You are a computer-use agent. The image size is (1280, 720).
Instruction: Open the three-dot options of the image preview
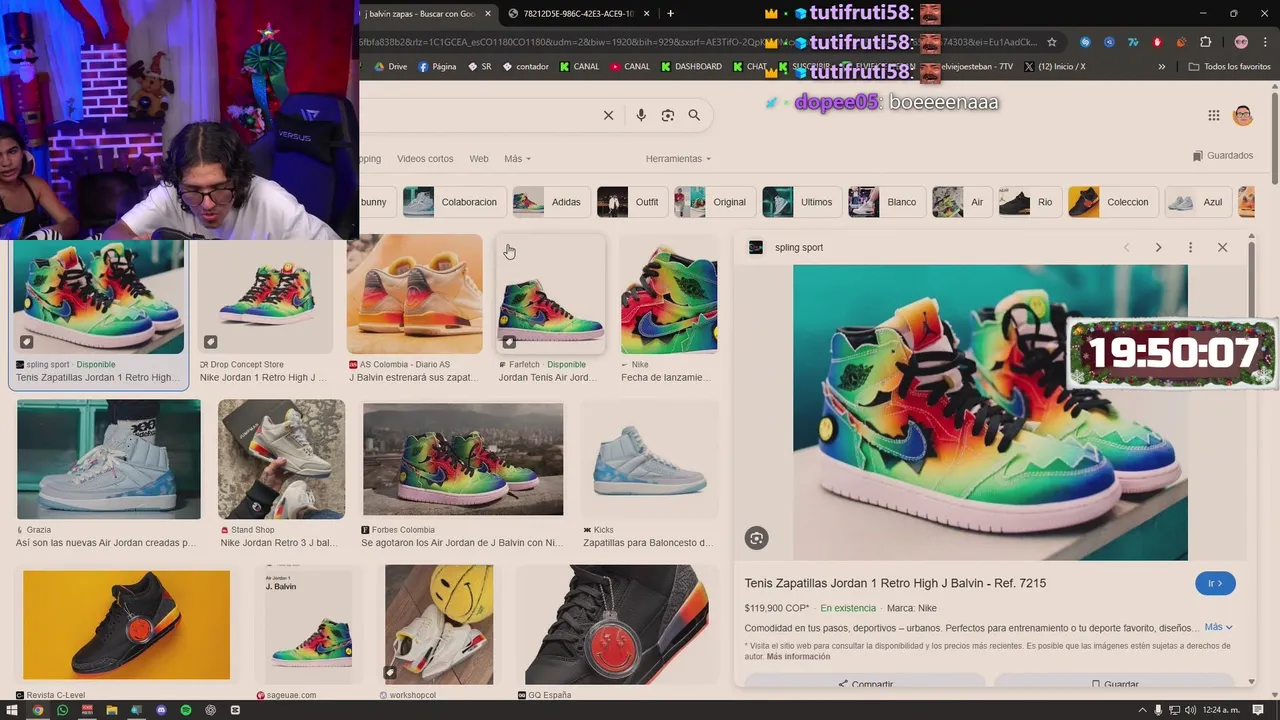click(1190, 247)
